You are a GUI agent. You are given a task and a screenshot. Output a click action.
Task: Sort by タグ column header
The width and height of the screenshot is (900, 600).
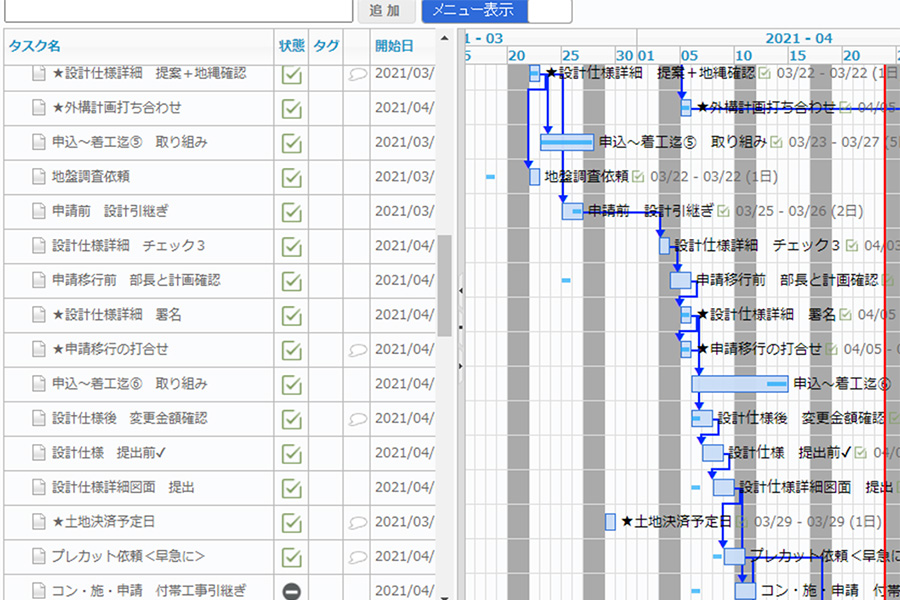[x=326, y=46]
